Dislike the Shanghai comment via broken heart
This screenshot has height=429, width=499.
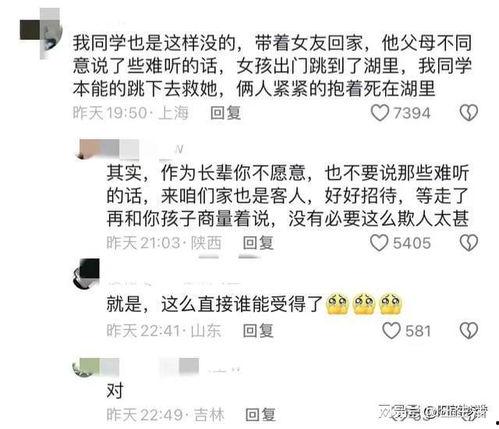469,113
